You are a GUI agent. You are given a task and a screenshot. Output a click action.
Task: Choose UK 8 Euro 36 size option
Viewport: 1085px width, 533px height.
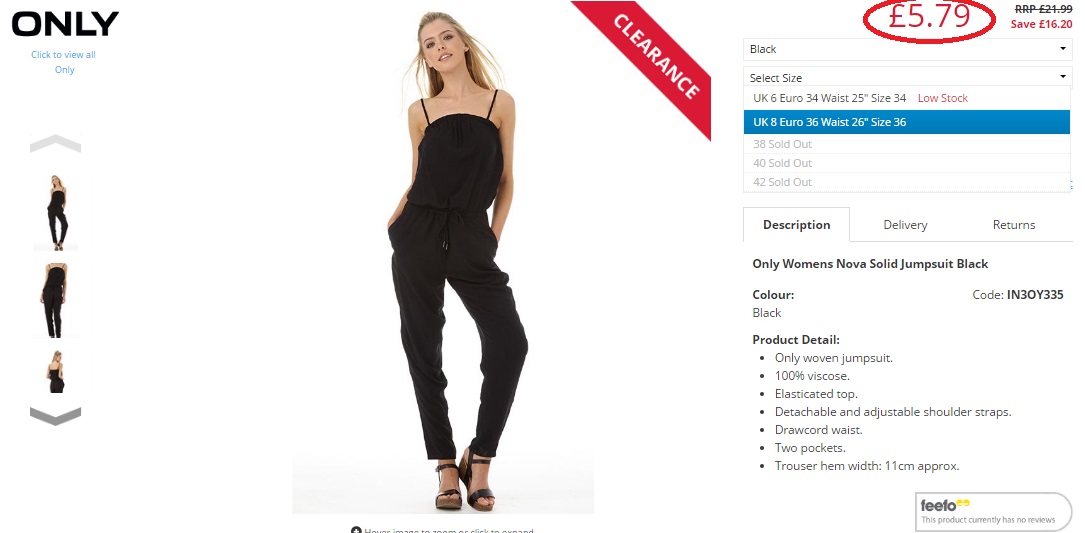point(907,122)
